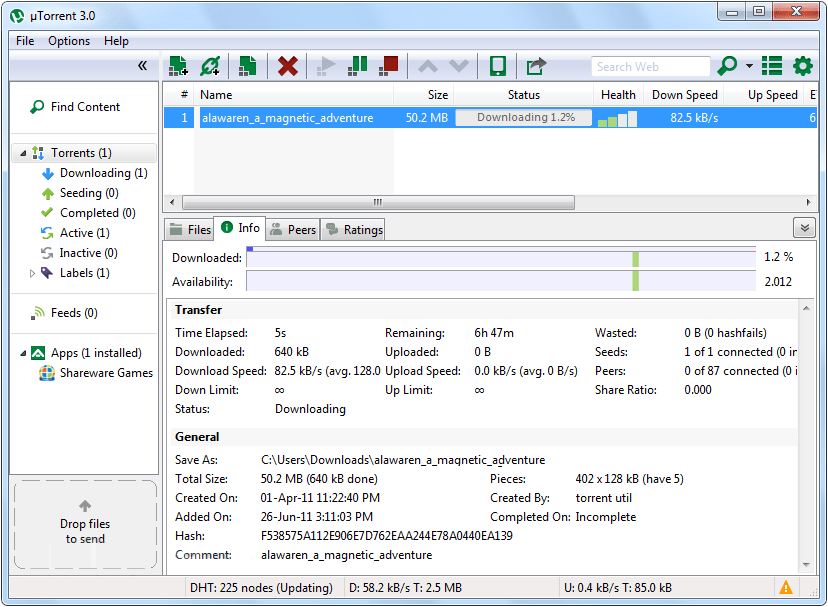
Task: Open the Help menu
Action: [x=116, y=41]
